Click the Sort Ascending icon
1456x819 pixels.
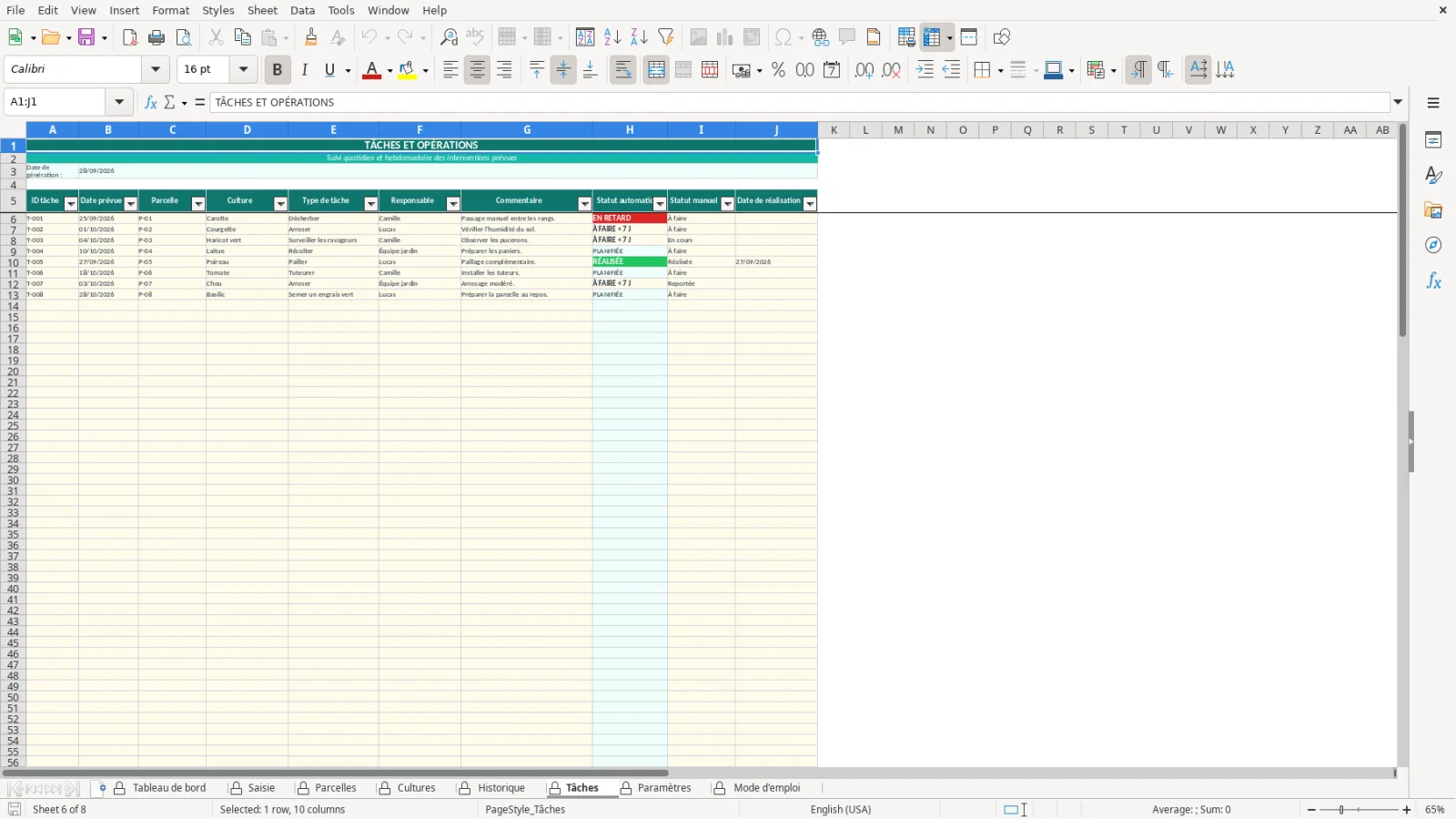(x=612, y=37)
